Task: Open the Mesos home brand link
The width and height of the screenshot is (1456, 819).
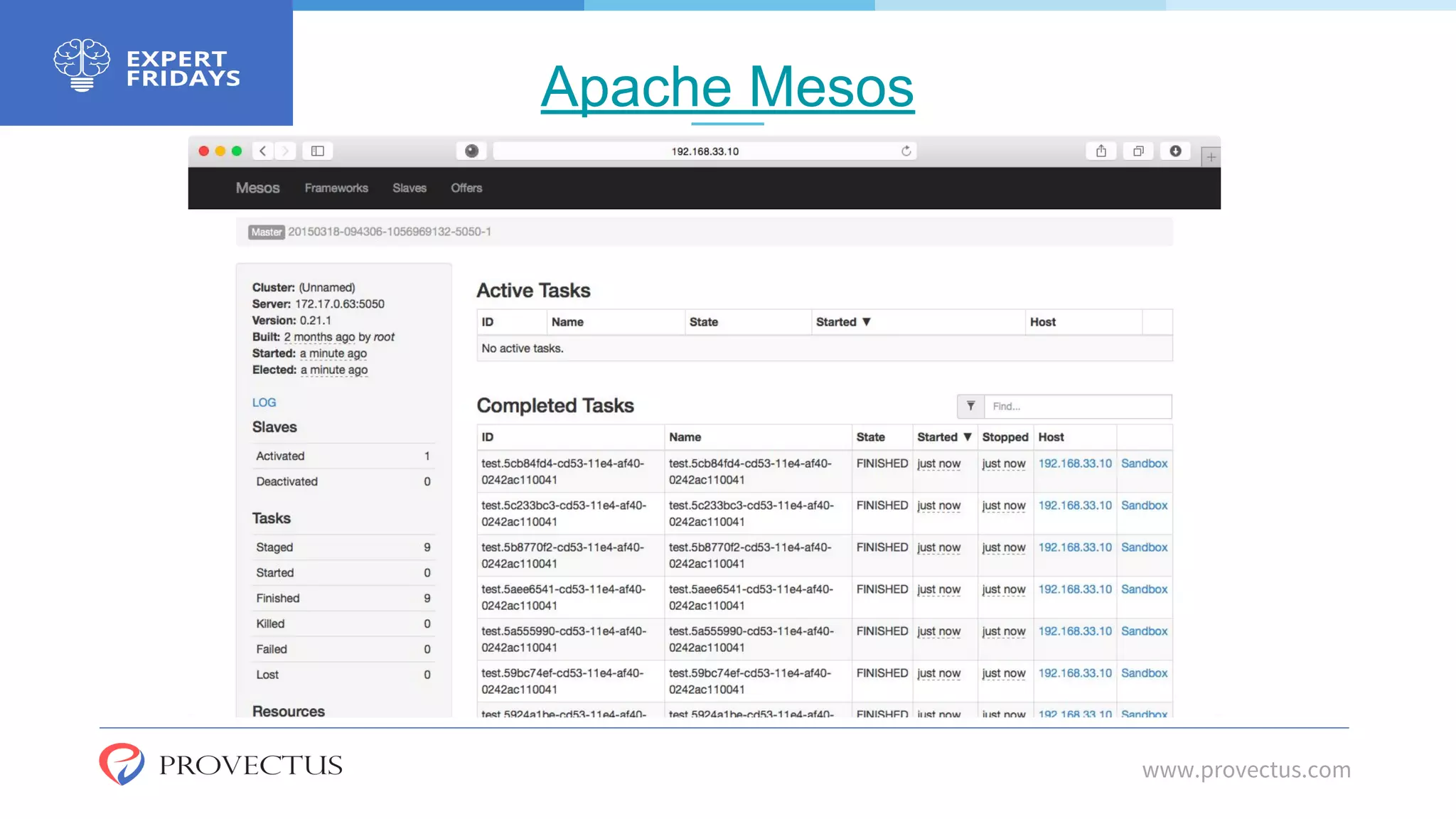Action: pyautogui.click(x=257, y=188)
